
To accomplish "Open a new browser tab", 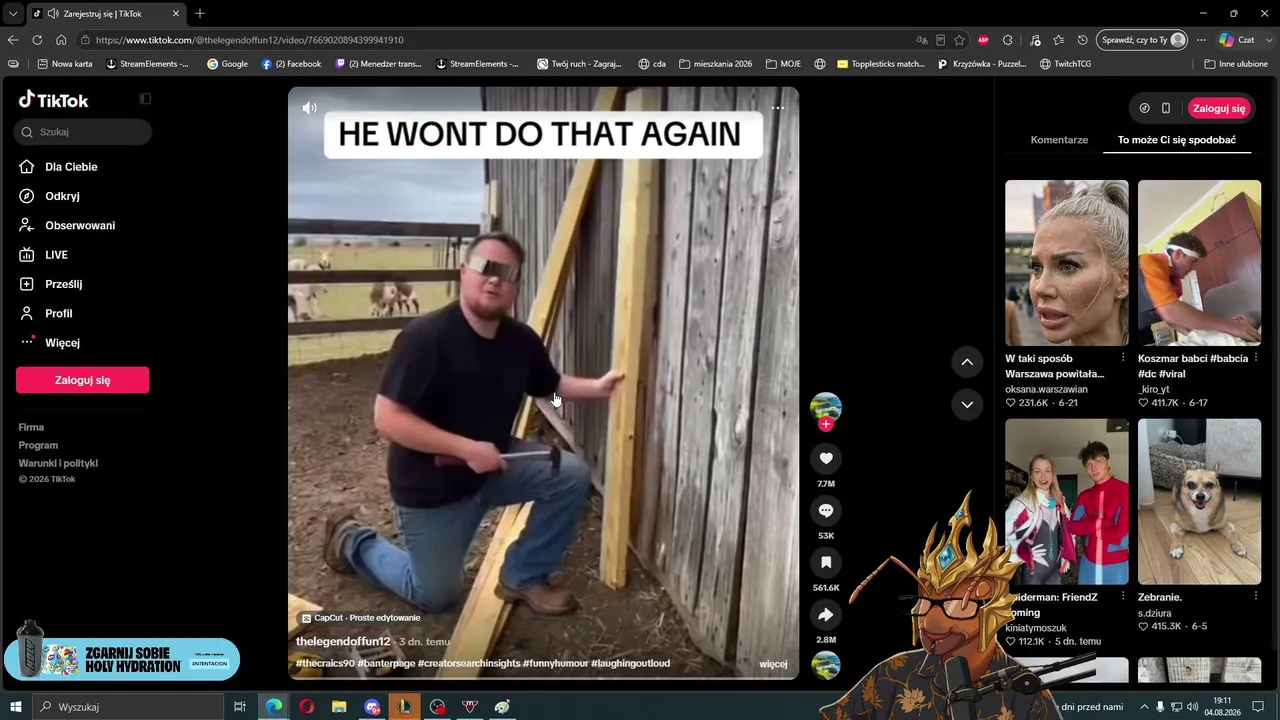I will (200, 14).
